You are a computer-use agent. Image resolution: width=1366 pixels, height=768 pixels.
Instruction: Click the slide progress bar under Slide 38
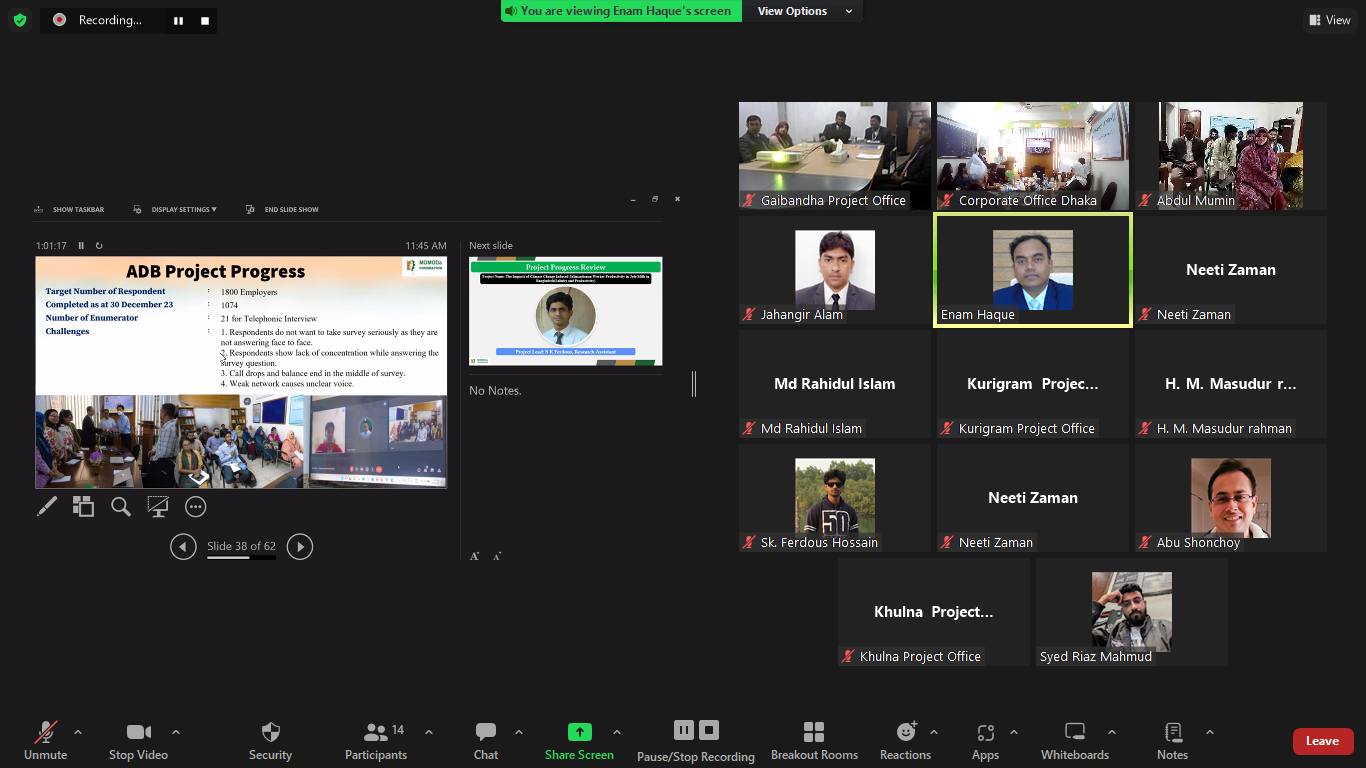(241, 557)
